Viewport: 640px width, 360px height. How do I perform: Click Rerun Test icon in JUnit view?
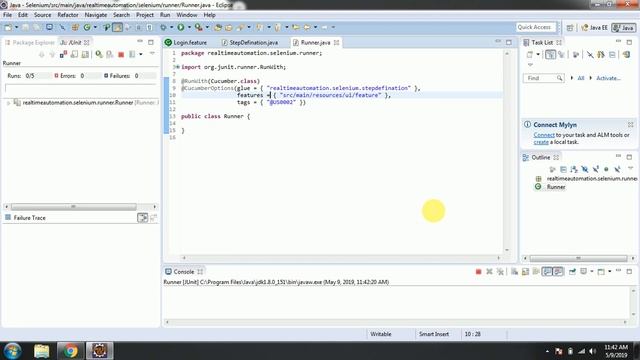tap(99, 54)
